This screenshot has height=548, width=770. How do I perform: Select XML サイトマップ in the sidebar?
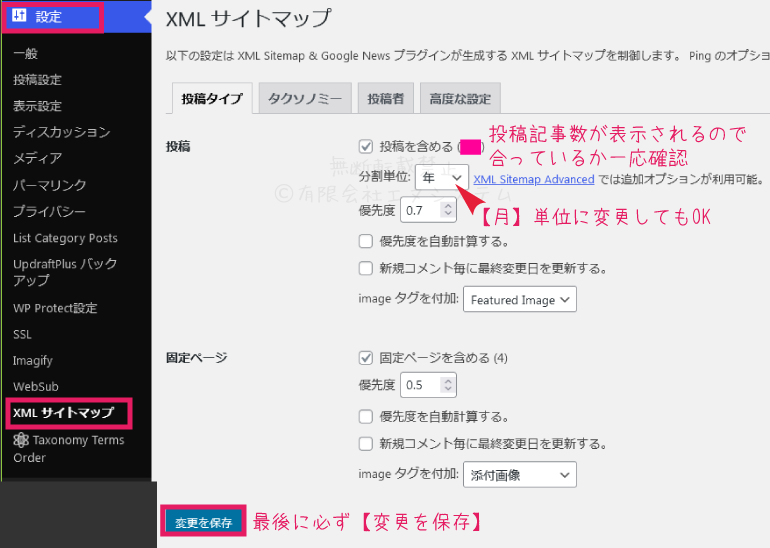(x=64, y=412)
